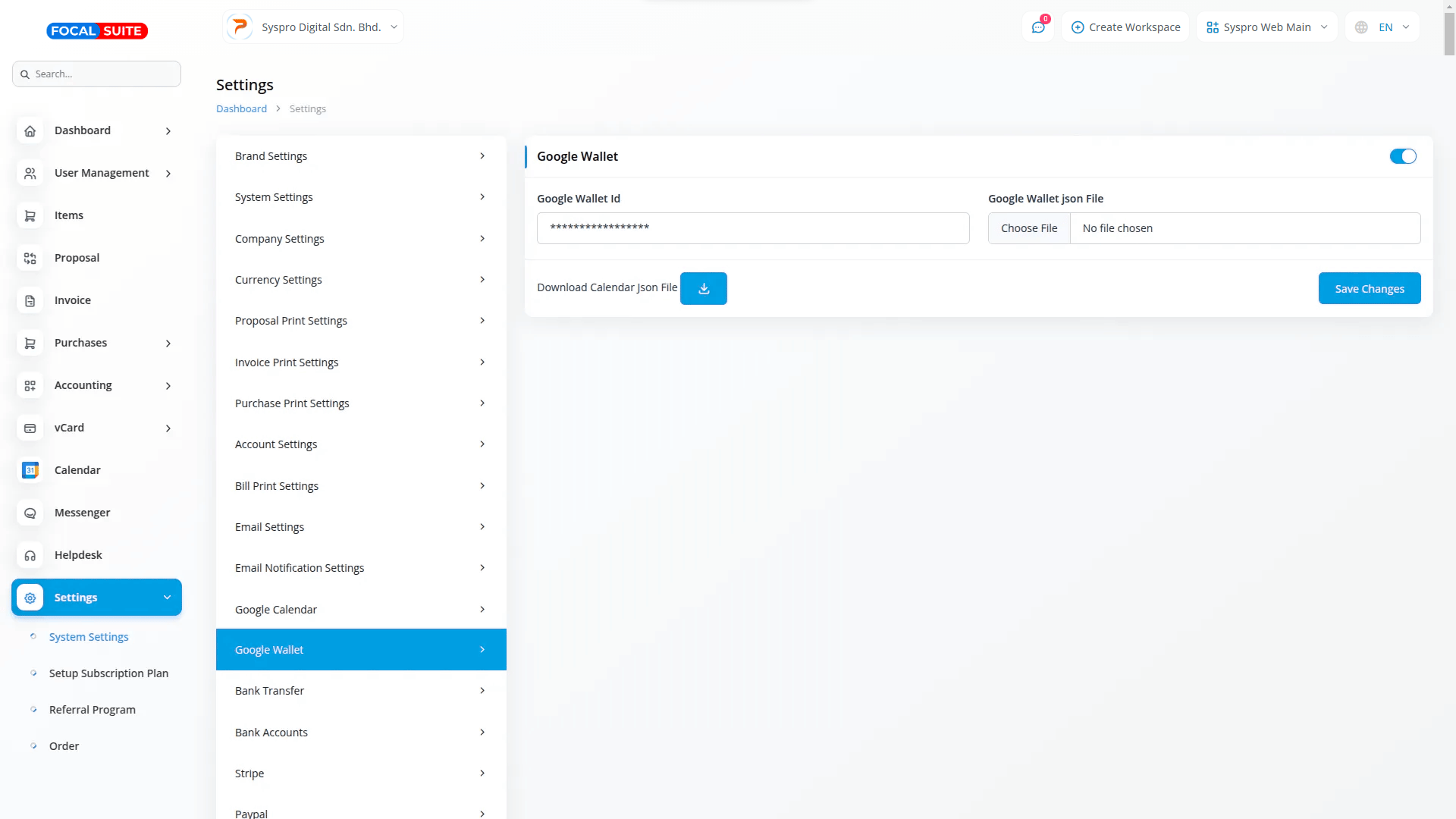Image resolution: width=1456 pixels, height=819 pixels.
Task: Click the Save Changes button
Action: [1369, 288]
